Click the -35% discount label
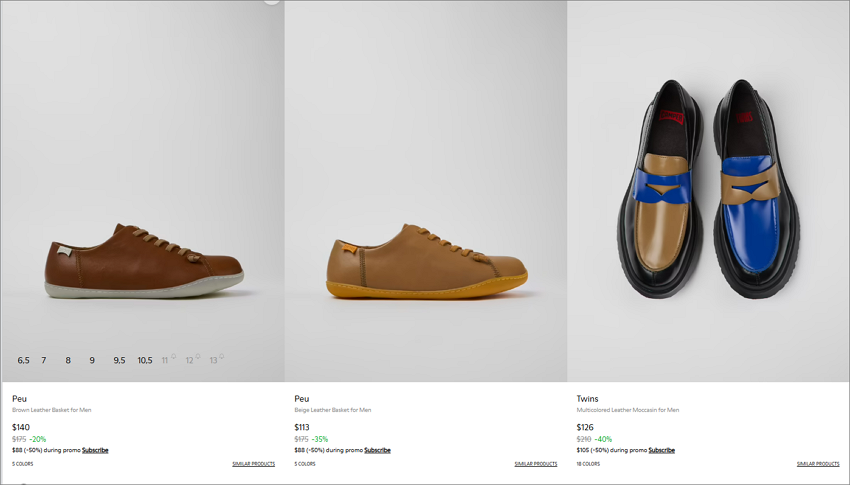The height and width of the screenshot is (485, 850). pos(320,439)
